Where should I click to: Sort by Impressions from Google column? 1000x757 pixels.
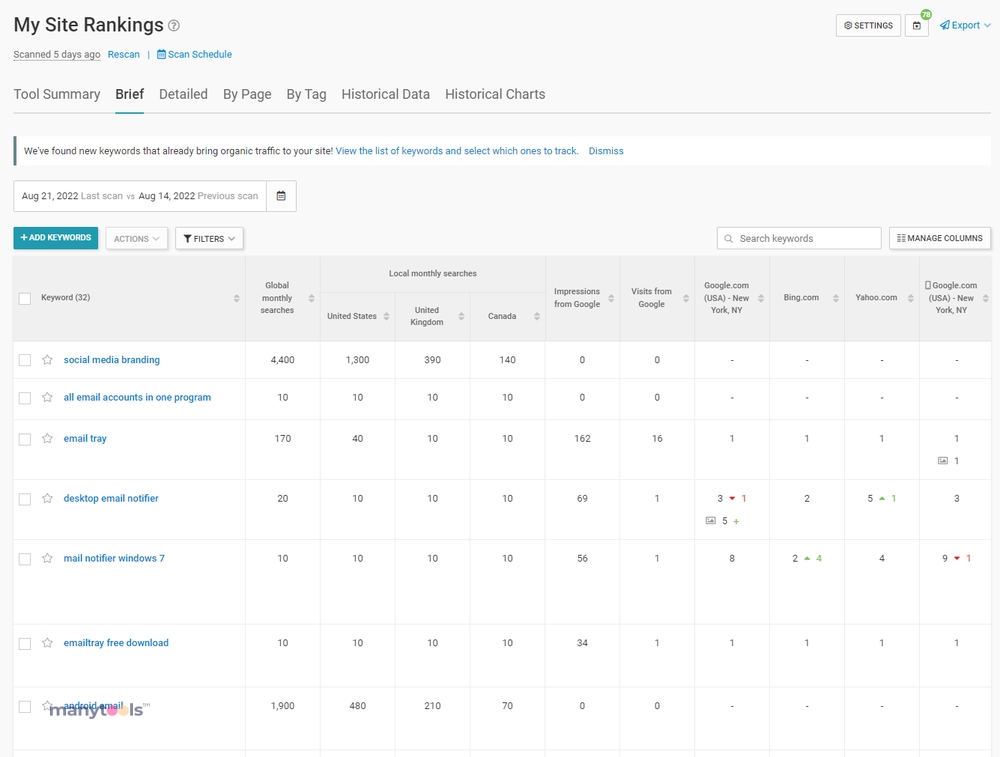[x=611, y=298]
